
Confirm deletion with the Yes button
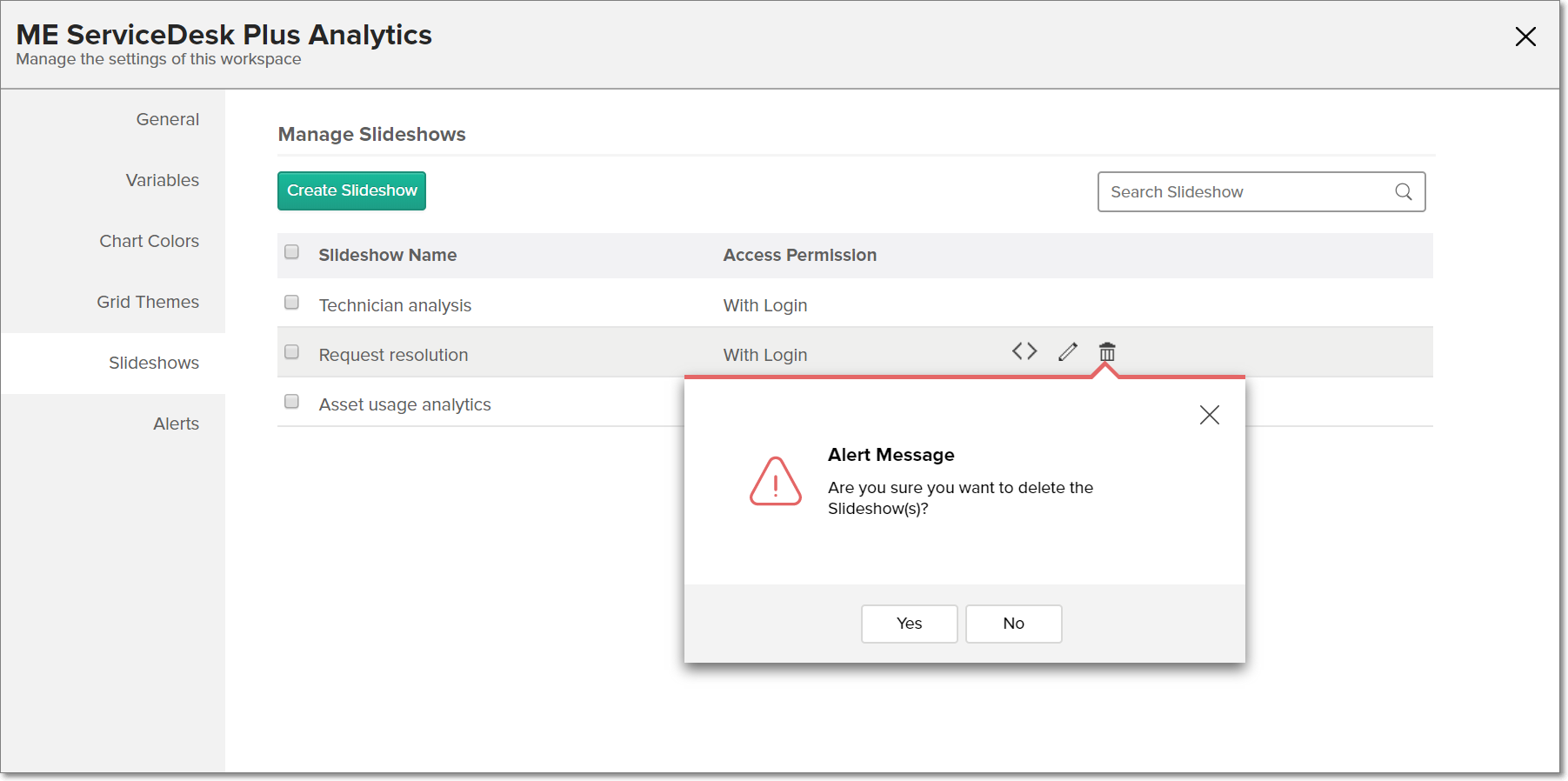(x=909, y=624)
